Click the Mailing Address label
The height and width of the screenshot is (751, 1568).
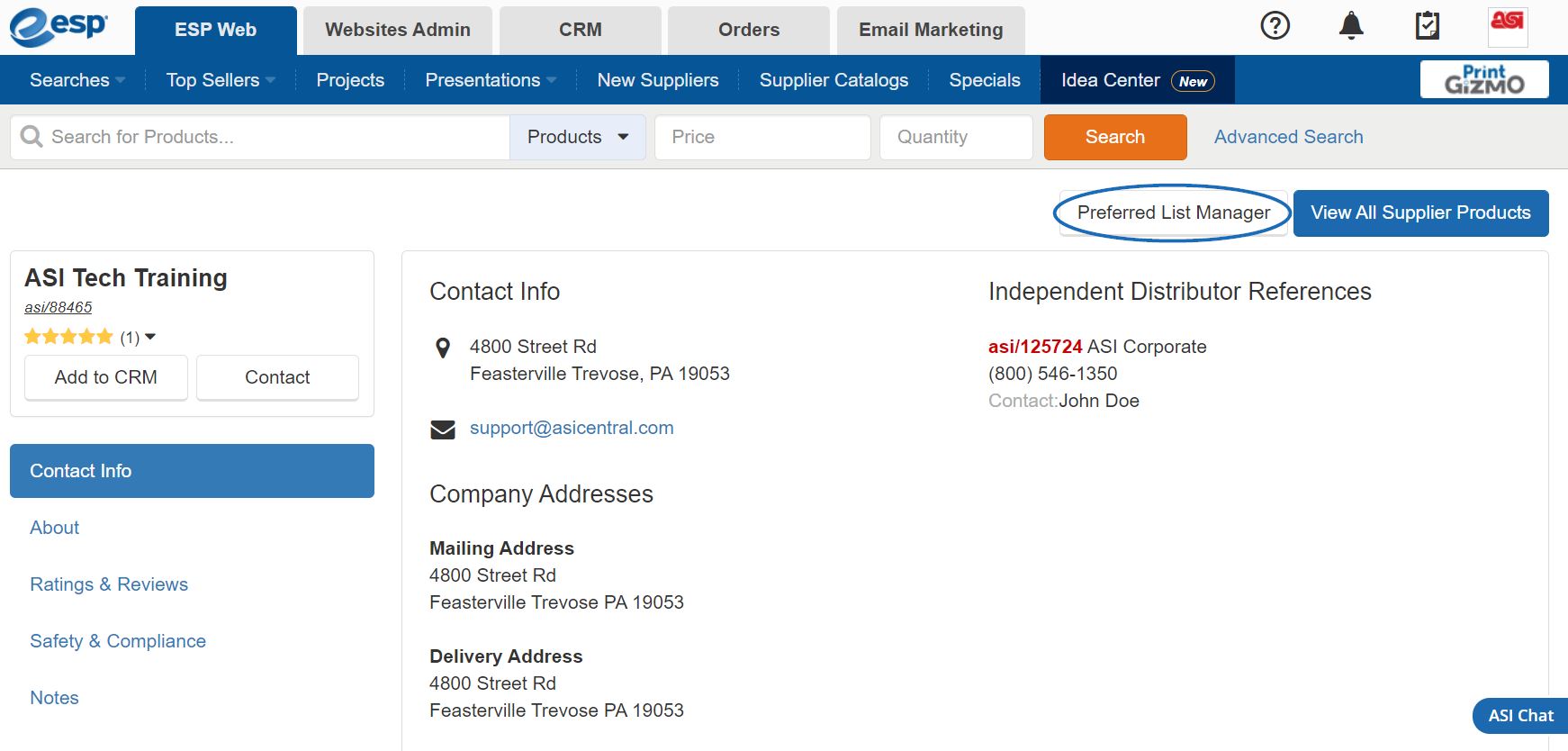[501, 548]
